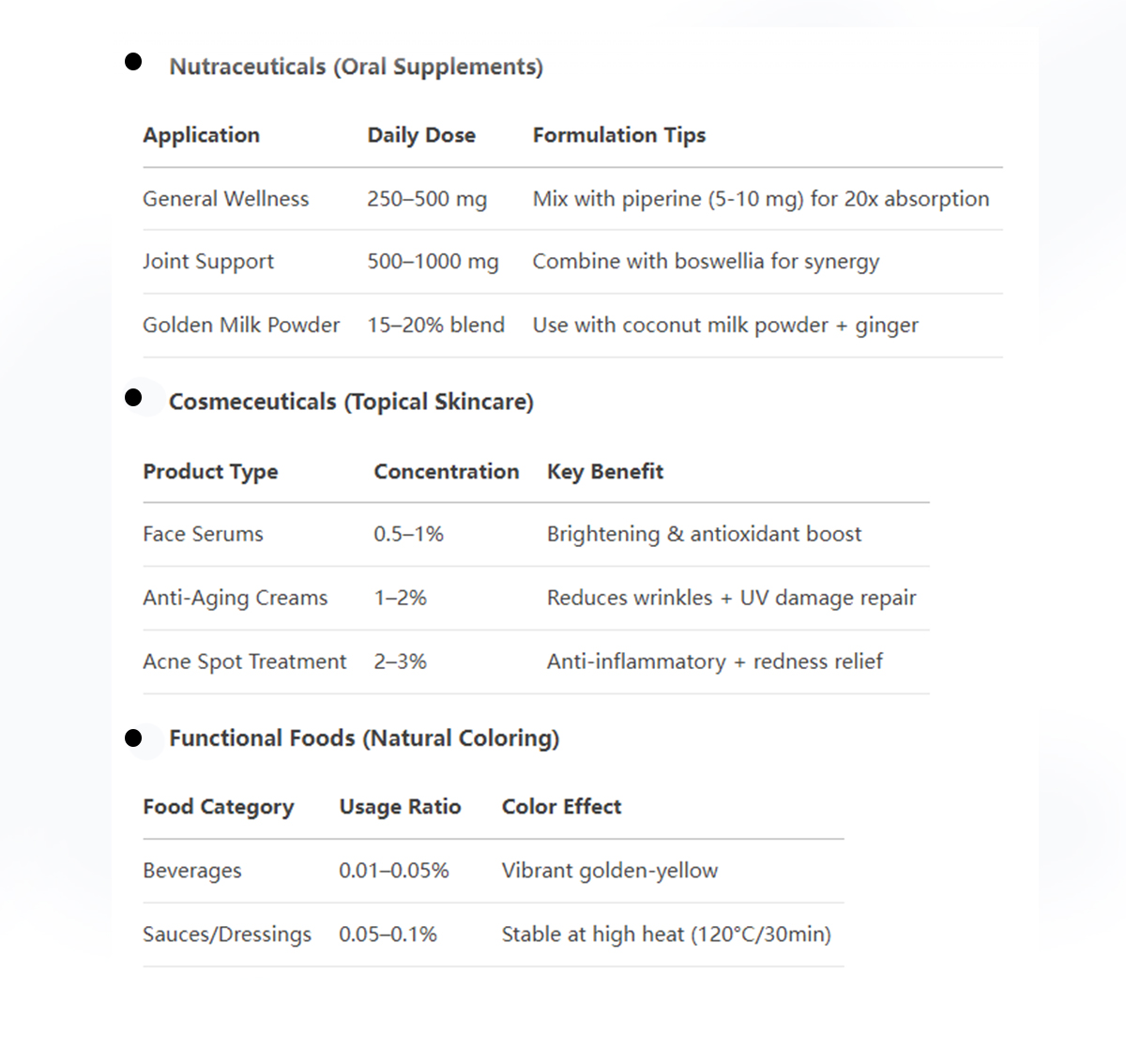Select the Acne Spot Treatment row label
Image resolution: width=1126 pixels, height=1064 pixels.
click(245, 662)
